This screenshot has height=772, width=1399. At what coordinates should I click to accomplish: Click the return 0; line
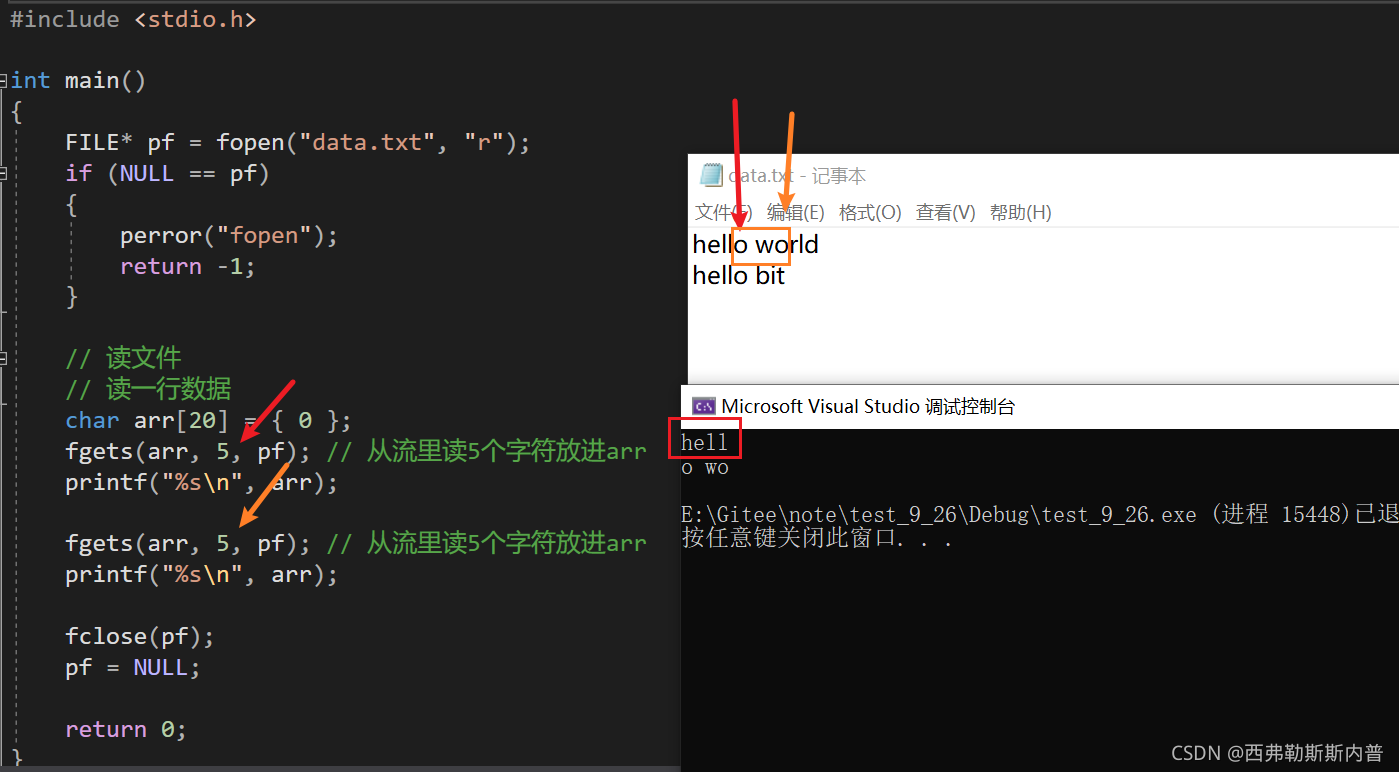pyautogui.click(x=126, y=729)
